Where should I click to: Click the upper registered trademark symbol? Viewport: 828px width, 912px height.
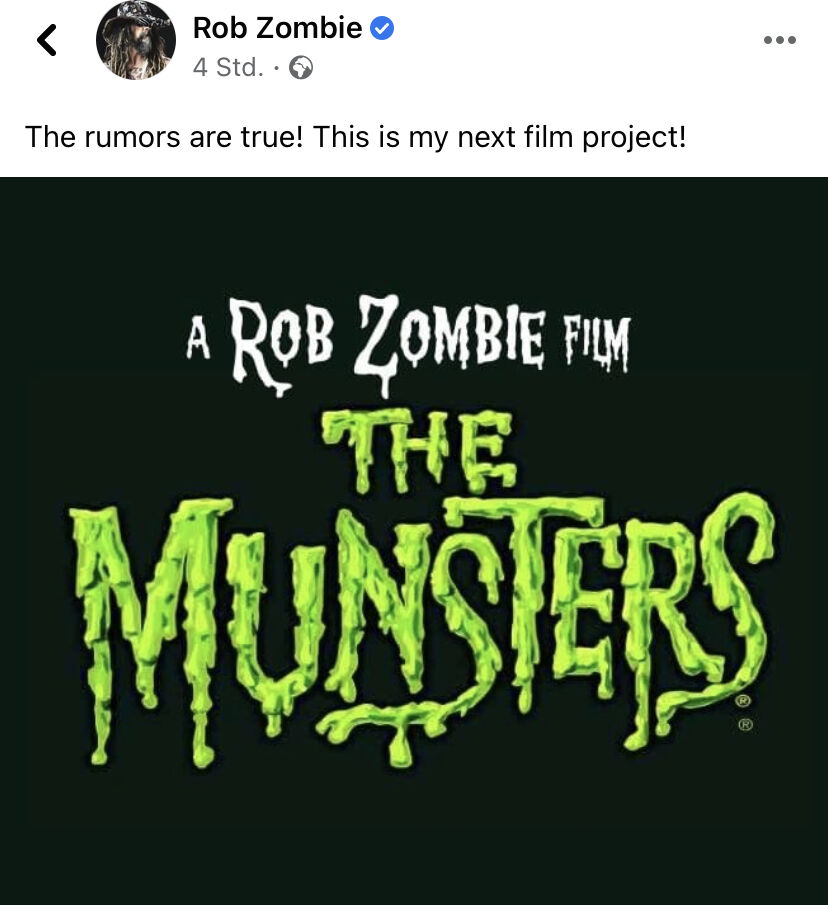(743, 701)
